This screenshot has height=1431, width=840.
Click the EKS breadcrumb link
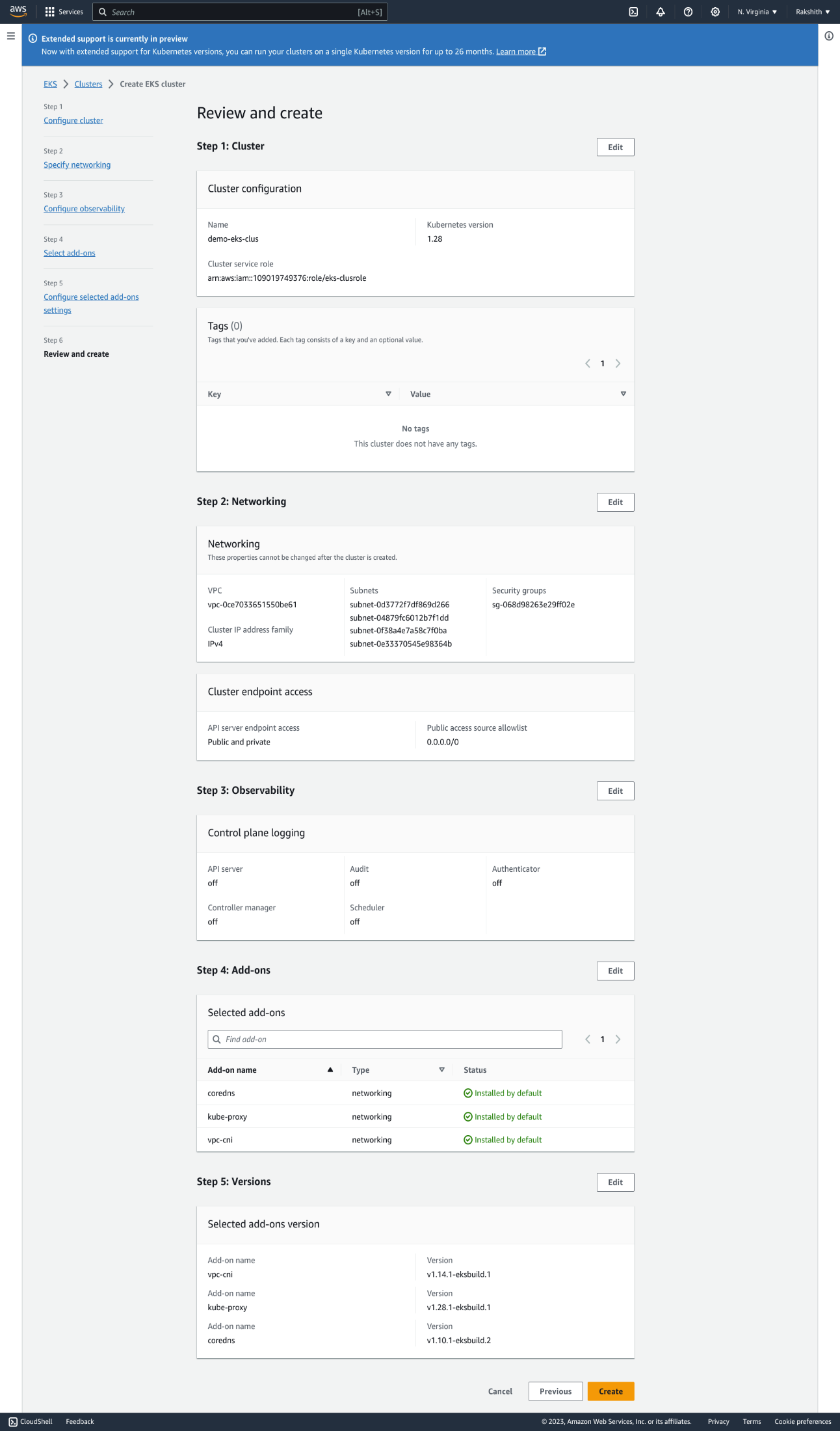(50, 84)
